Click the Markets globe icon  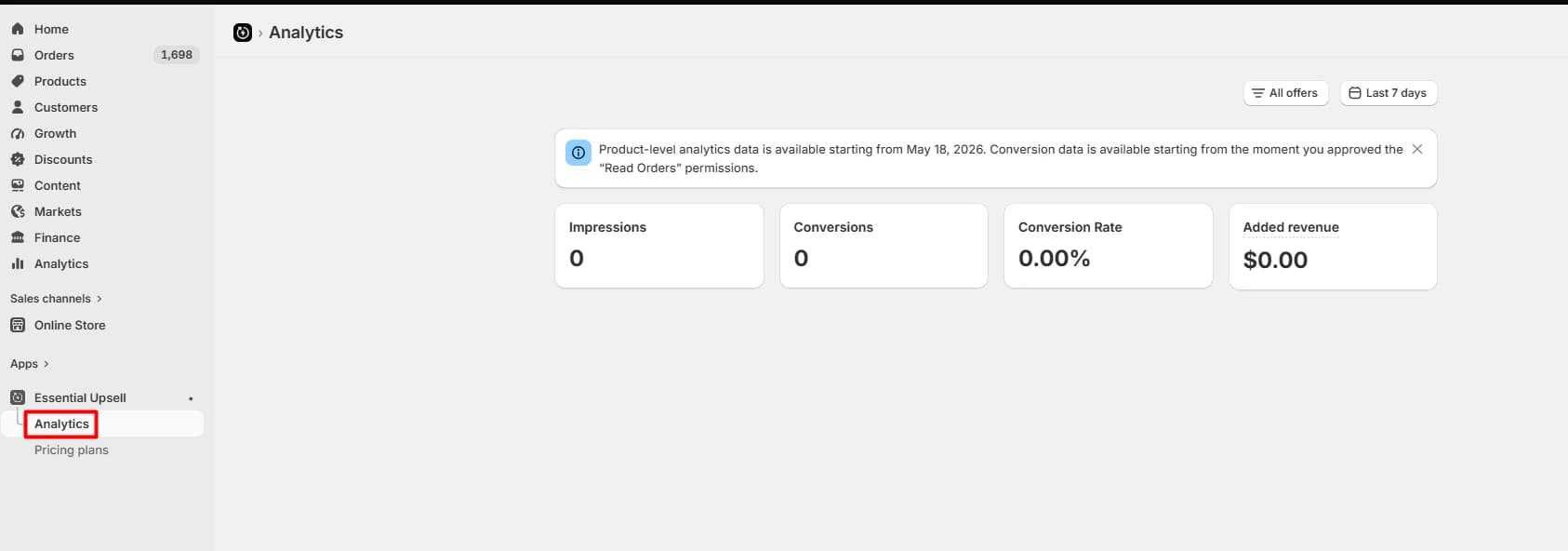pos(18,211)
